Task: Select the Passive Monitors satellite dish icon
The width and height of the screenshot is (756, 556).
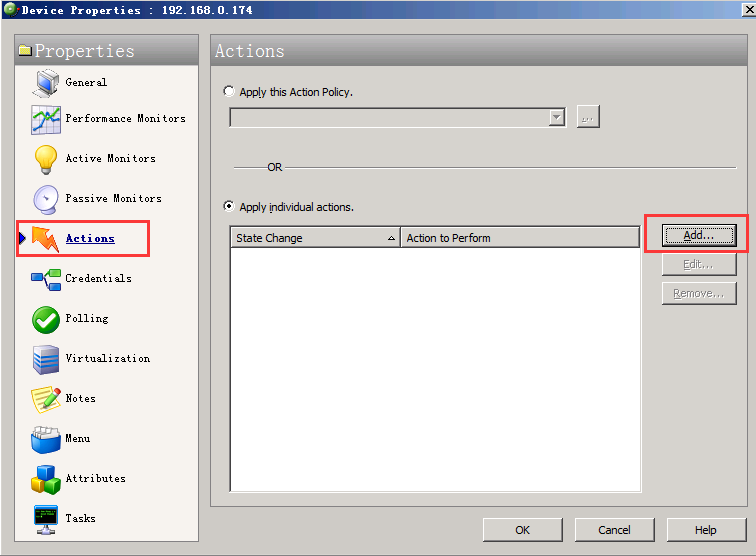Action: (46, 199)
